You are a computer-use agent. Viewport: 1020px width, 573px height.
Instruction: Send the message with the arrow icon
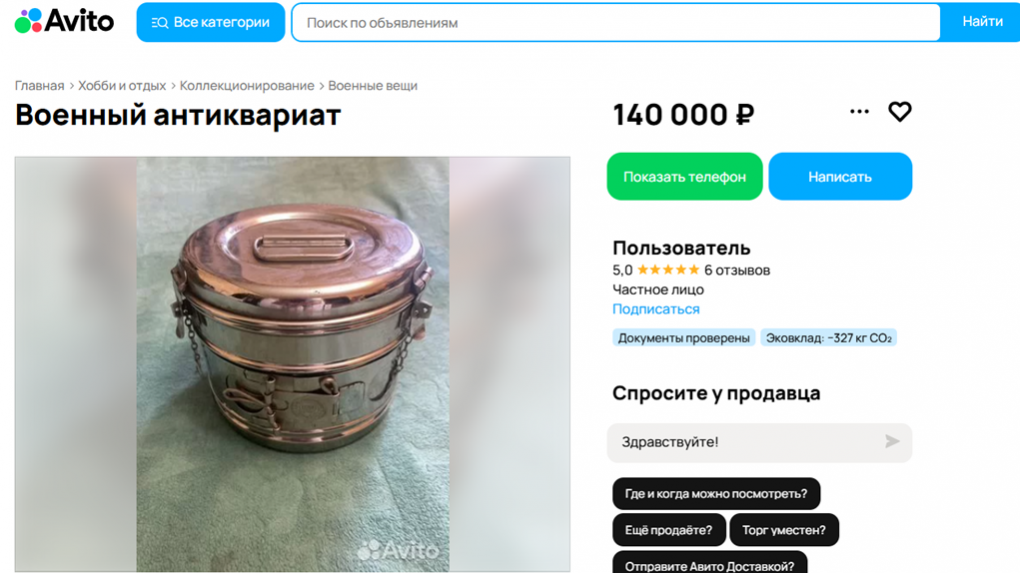892,442
